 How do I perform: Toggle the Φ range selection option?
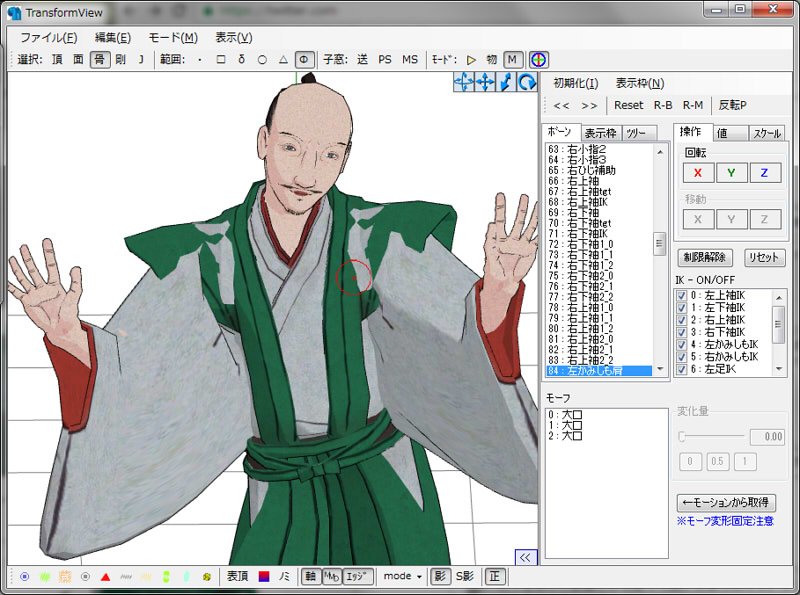coord(304,60)
